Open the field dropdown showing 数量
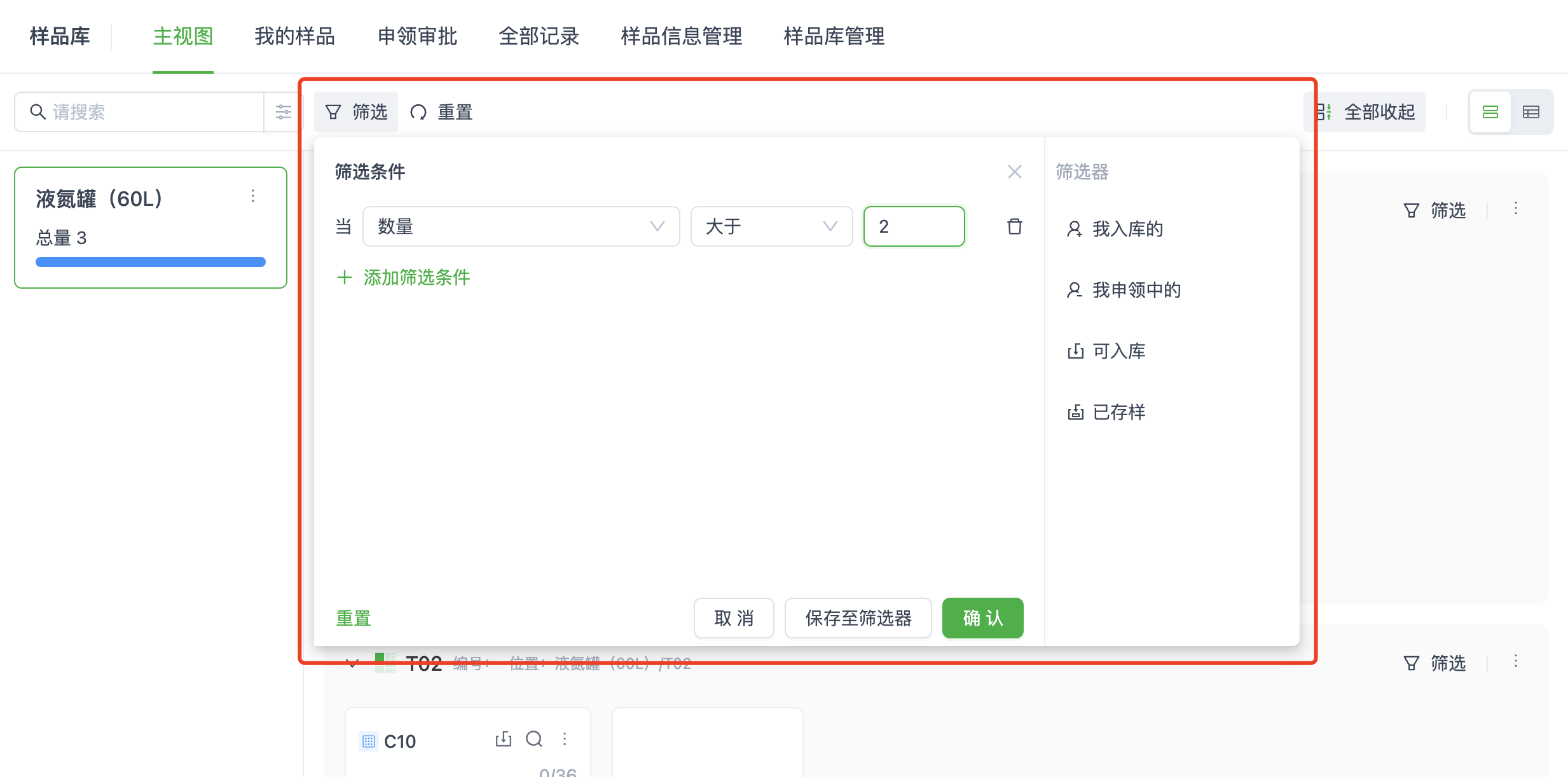This screenshot has height=777, width=1568. pos(521,226)
